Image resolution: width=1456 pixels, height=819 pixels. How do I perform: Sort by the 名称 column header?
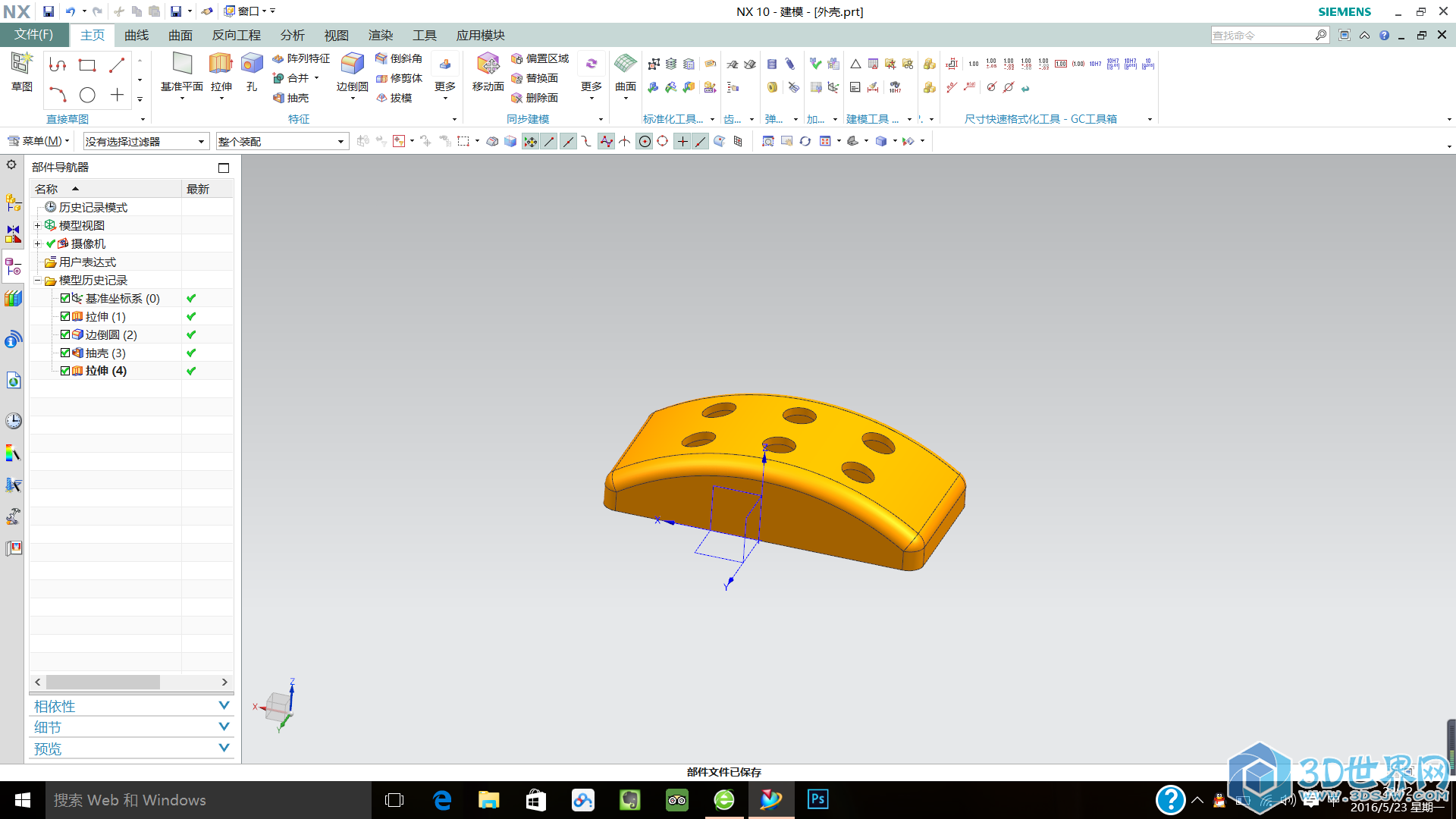106,189
